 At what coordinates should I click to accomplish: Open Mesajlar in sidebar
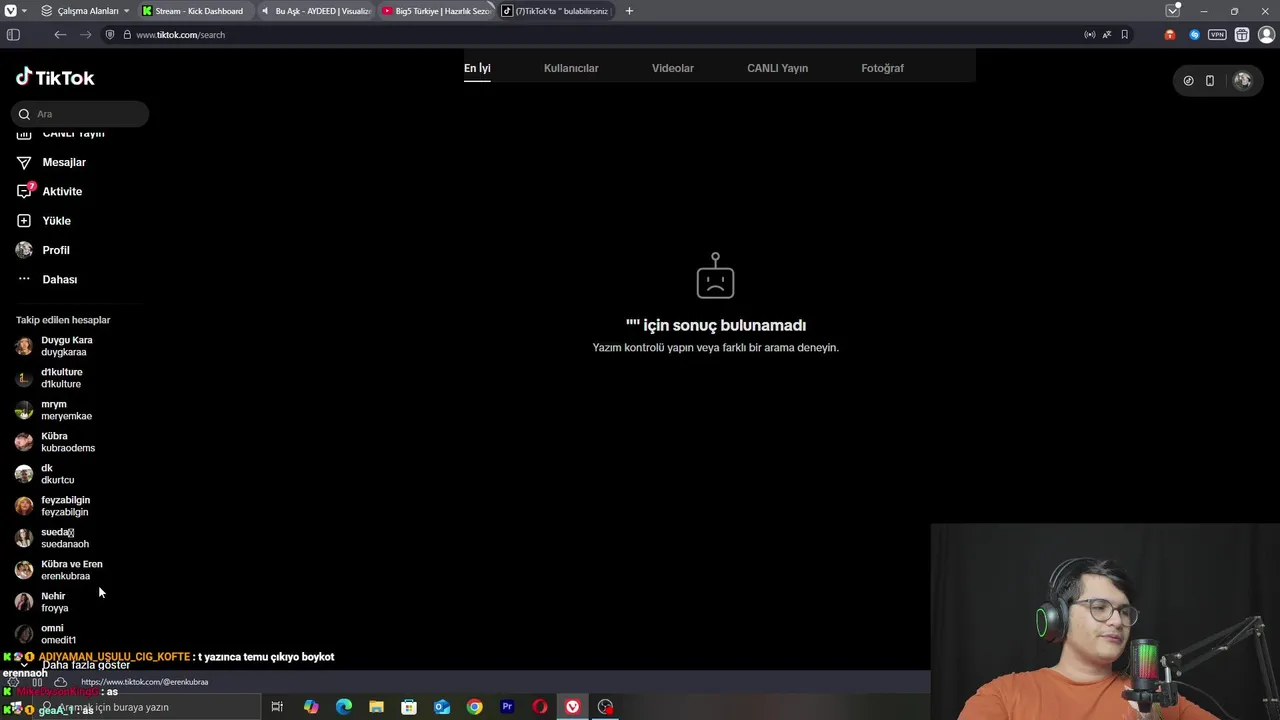[64, 162]
